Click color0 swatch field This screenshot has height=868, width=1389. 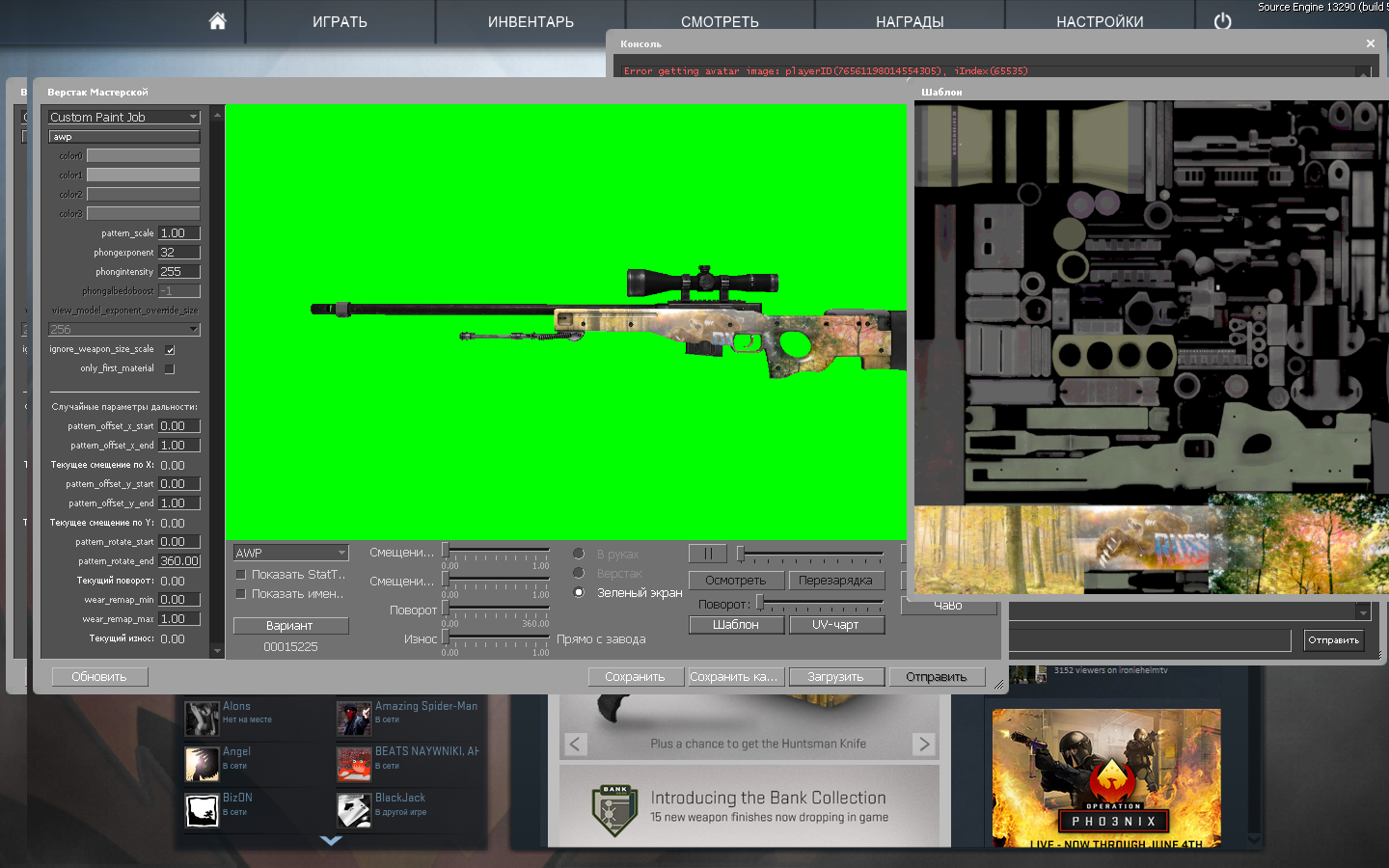pyautogui.click(x=143, y=155)
